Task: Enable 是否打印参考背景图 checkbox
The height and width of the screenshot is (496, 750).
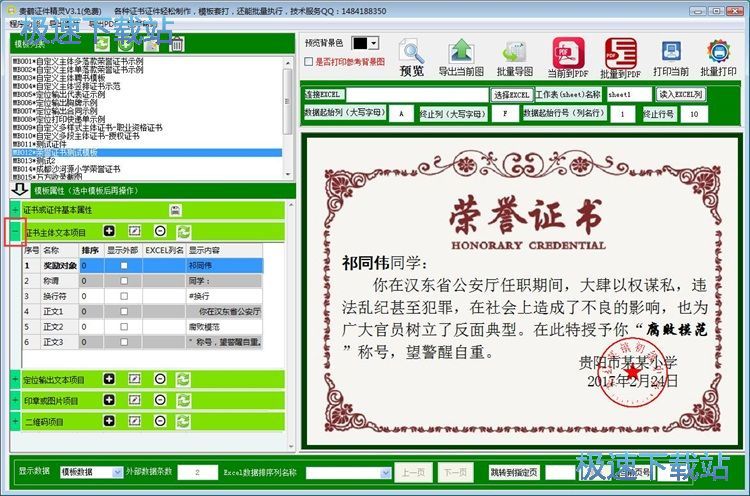Action: pyautogui.click(x=309, y=62)
